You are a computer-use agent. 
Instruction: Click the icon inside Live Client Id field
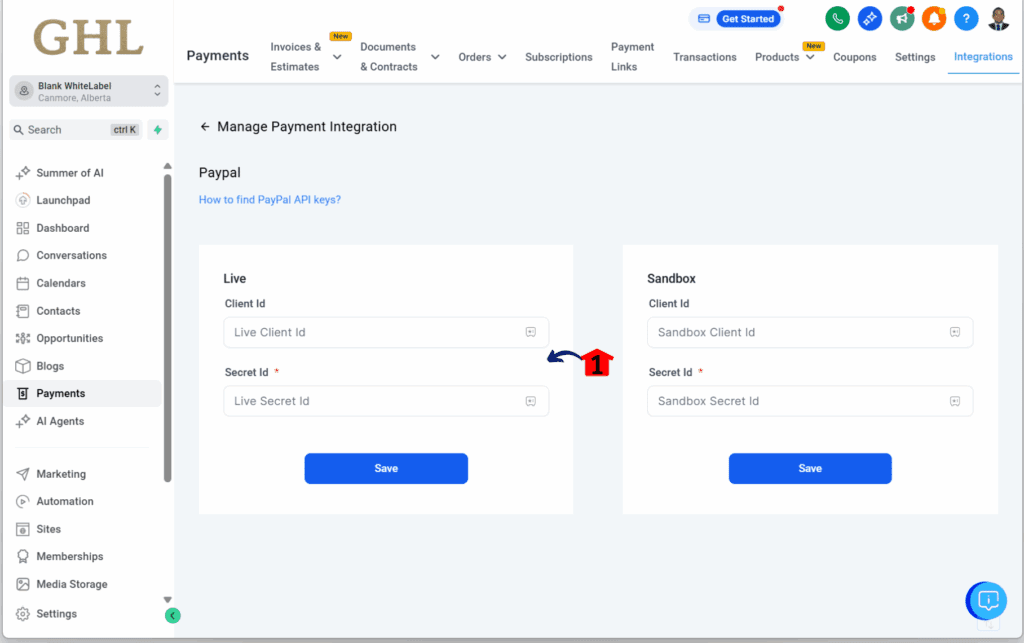pyautogui.click(x=531, y=332)
